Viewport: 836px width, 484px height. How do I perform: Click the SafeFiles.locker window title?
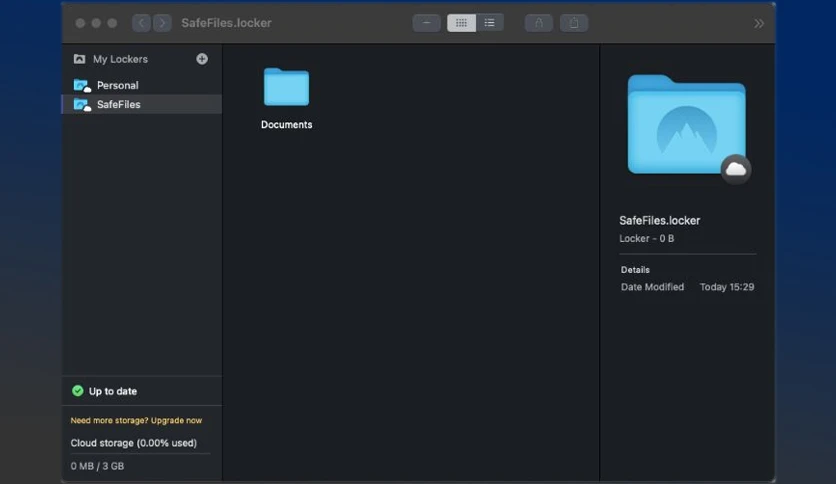[x=226, y=23]
